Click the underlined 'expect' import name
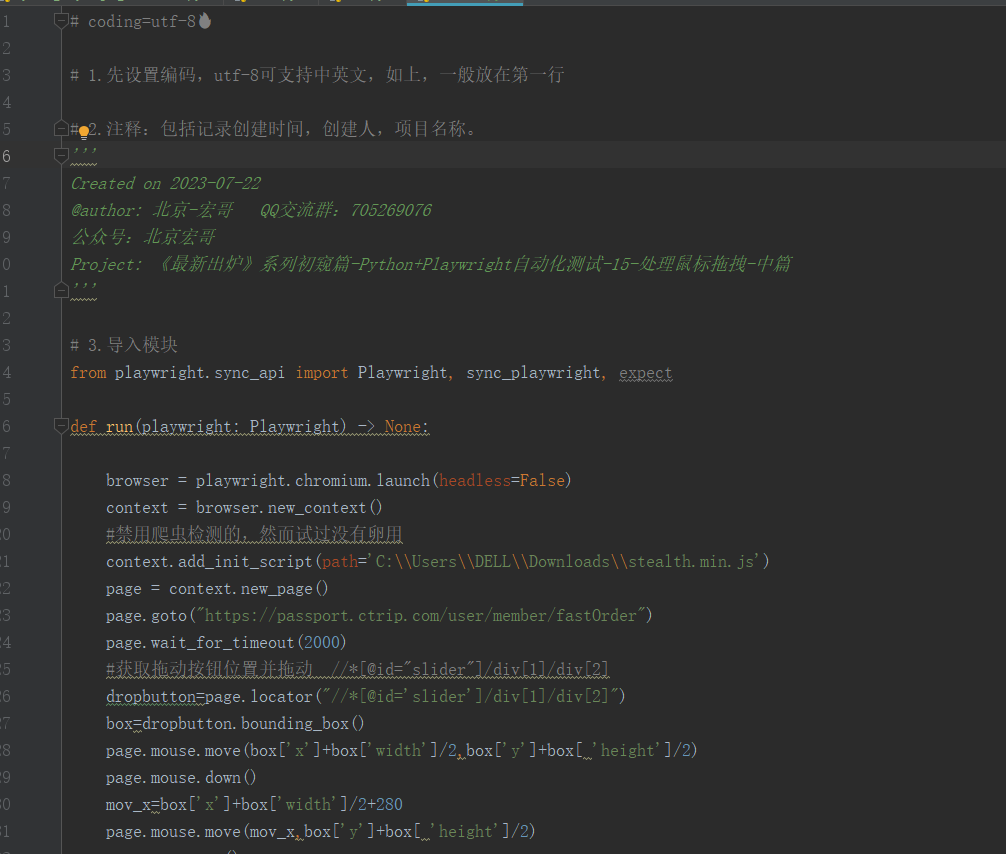The image size is (1006, 854). click(645, 373)
